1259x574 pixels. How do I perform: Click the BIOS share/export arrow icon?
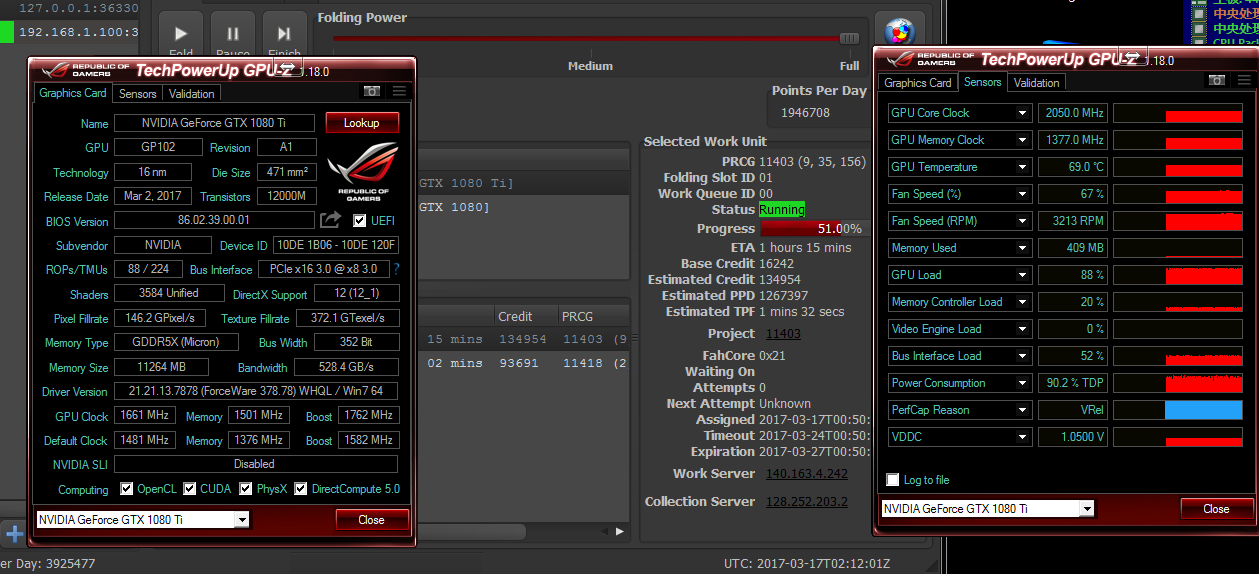[x=330, y=220]
